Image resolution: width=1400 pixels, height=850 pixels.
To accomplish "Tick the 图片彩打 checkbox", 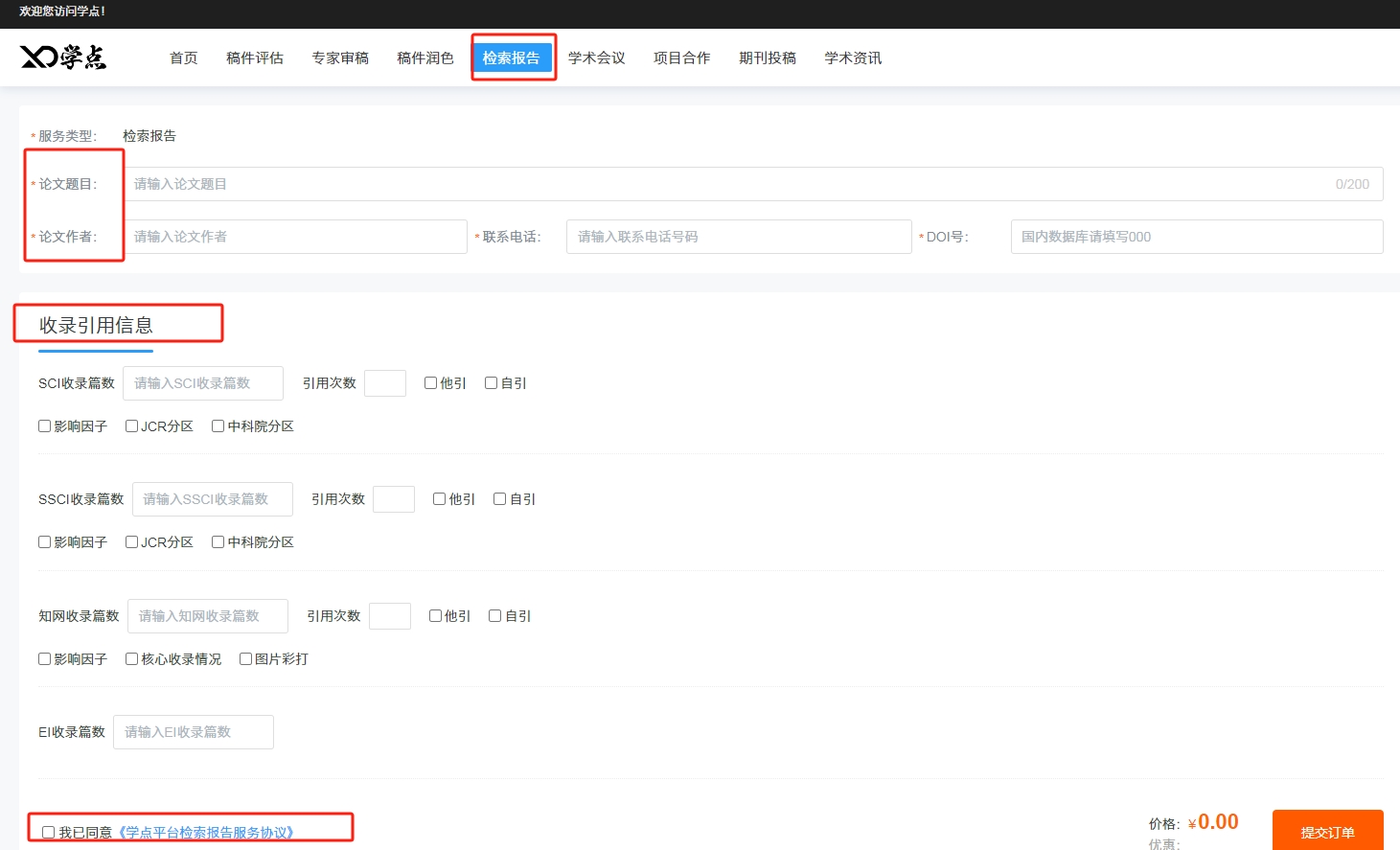I will 245,659.
